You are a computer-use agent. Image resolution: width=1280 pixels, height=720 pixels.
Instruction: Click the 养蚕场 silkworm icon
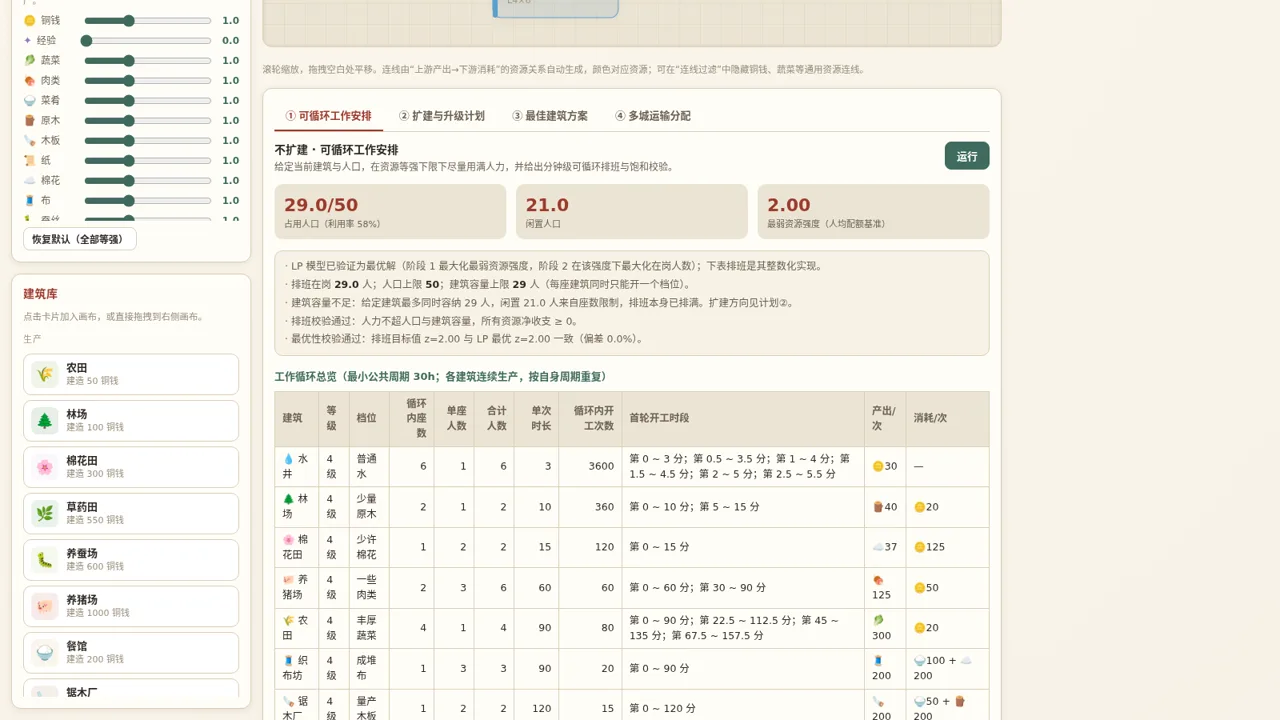[x=44, y=560]
